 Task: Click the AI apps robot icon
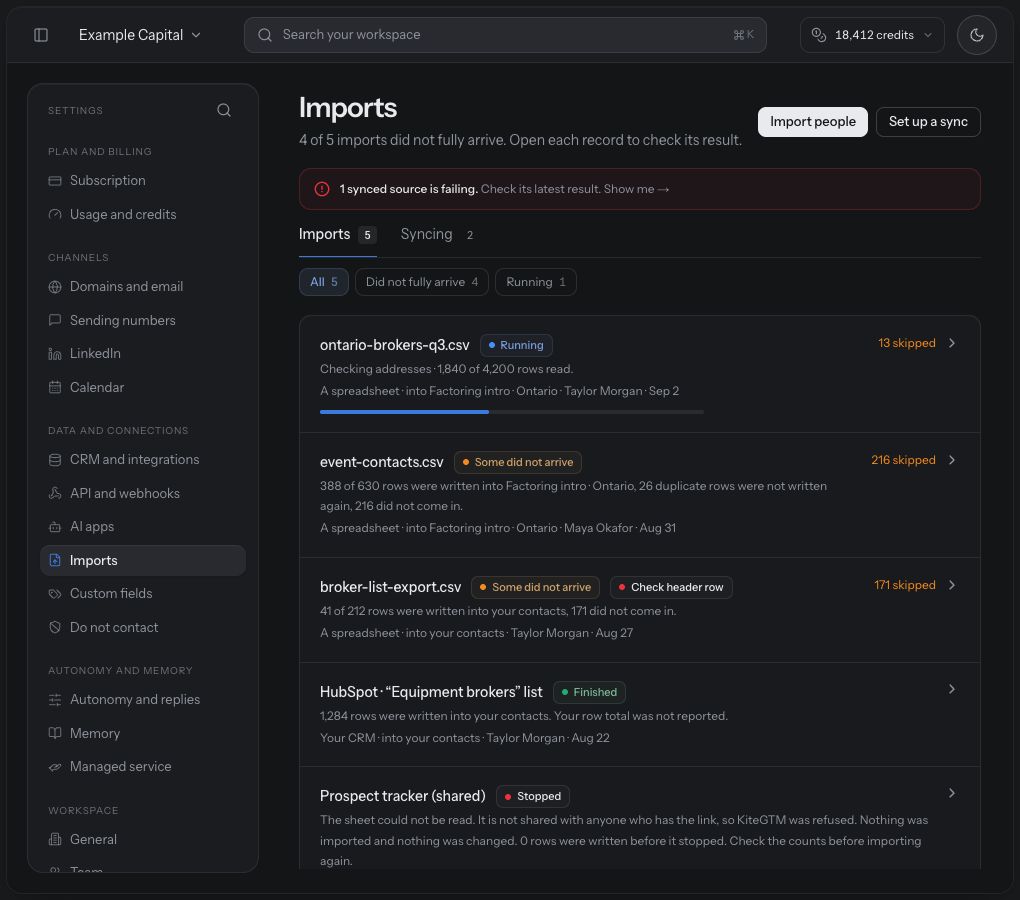pyautogui.click(x=55, y=527)
